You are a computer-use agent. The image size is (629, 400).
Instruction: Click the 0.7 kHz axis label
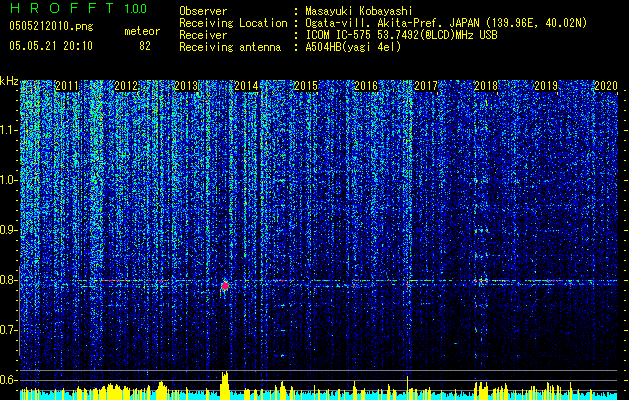(9, 330)
